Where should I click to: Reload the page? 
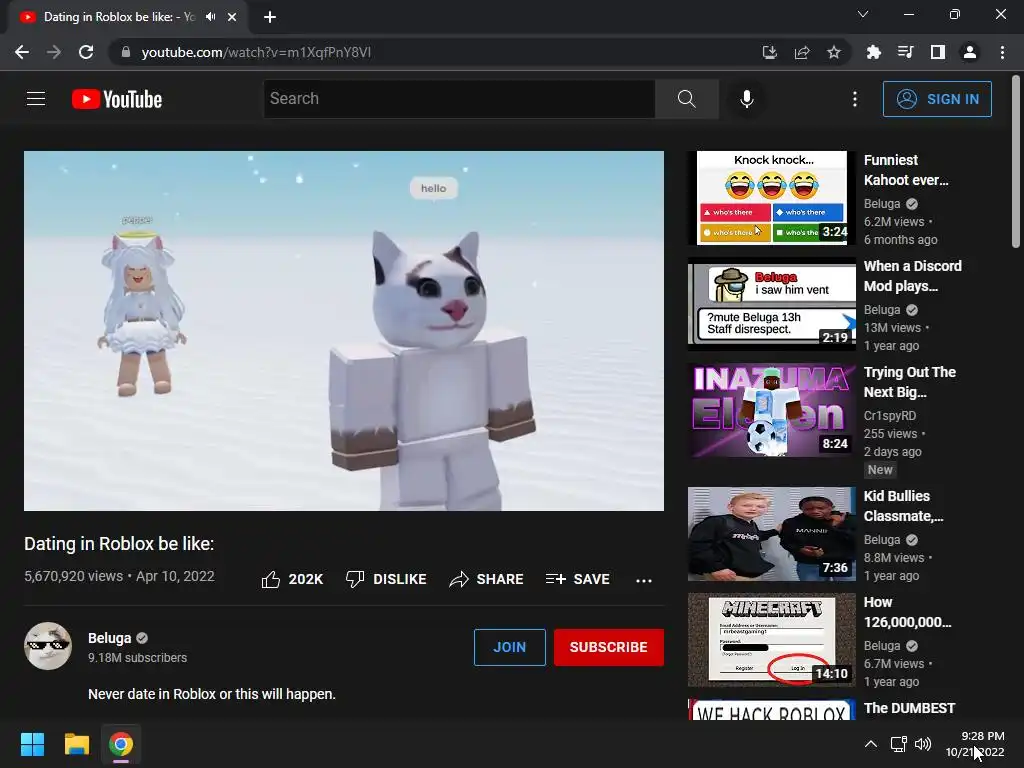tap(86, 52)
